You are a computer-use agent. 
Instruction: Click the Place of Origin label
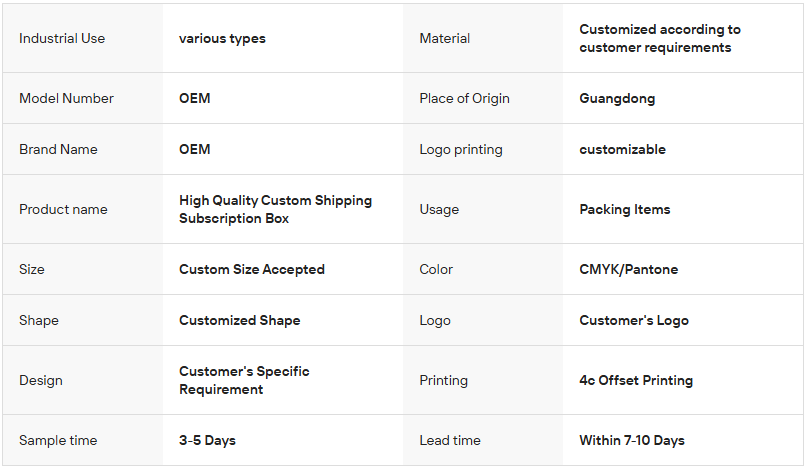[x=464, y=98]
